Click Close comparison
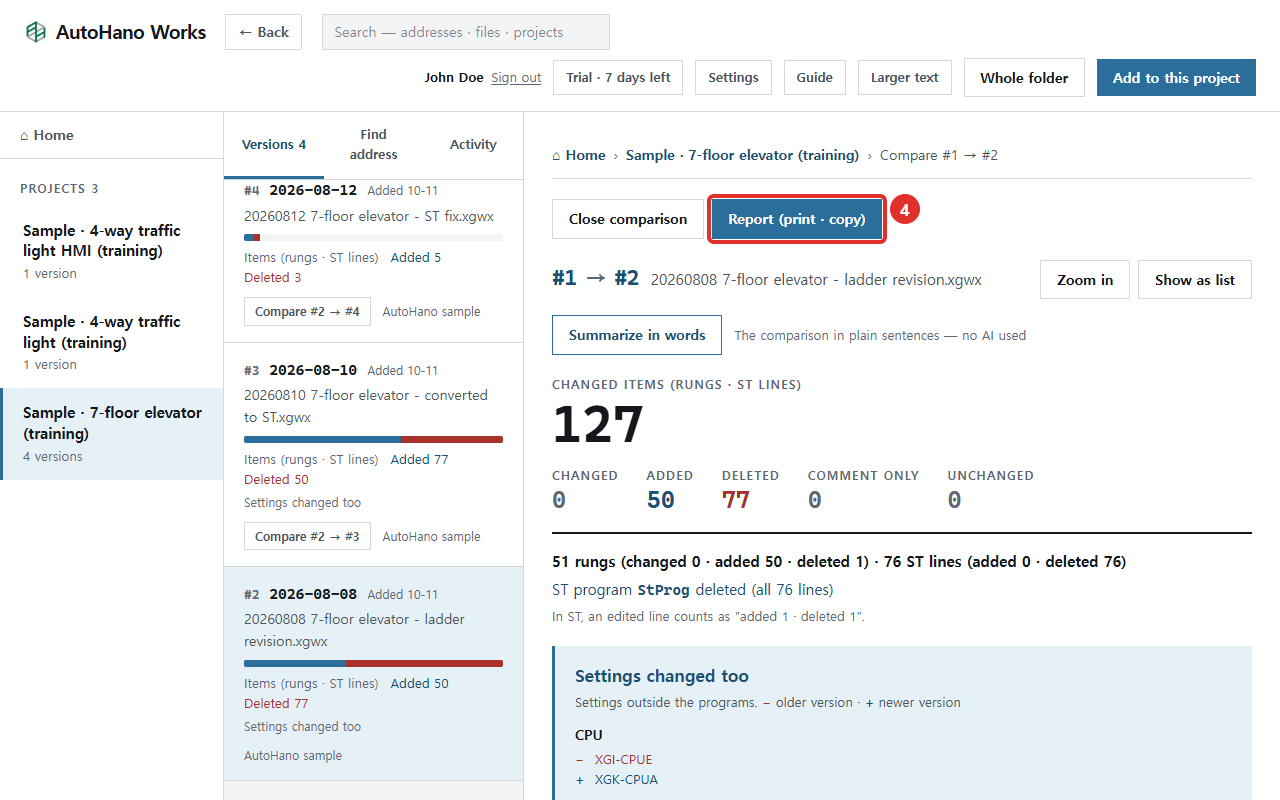 628,219
